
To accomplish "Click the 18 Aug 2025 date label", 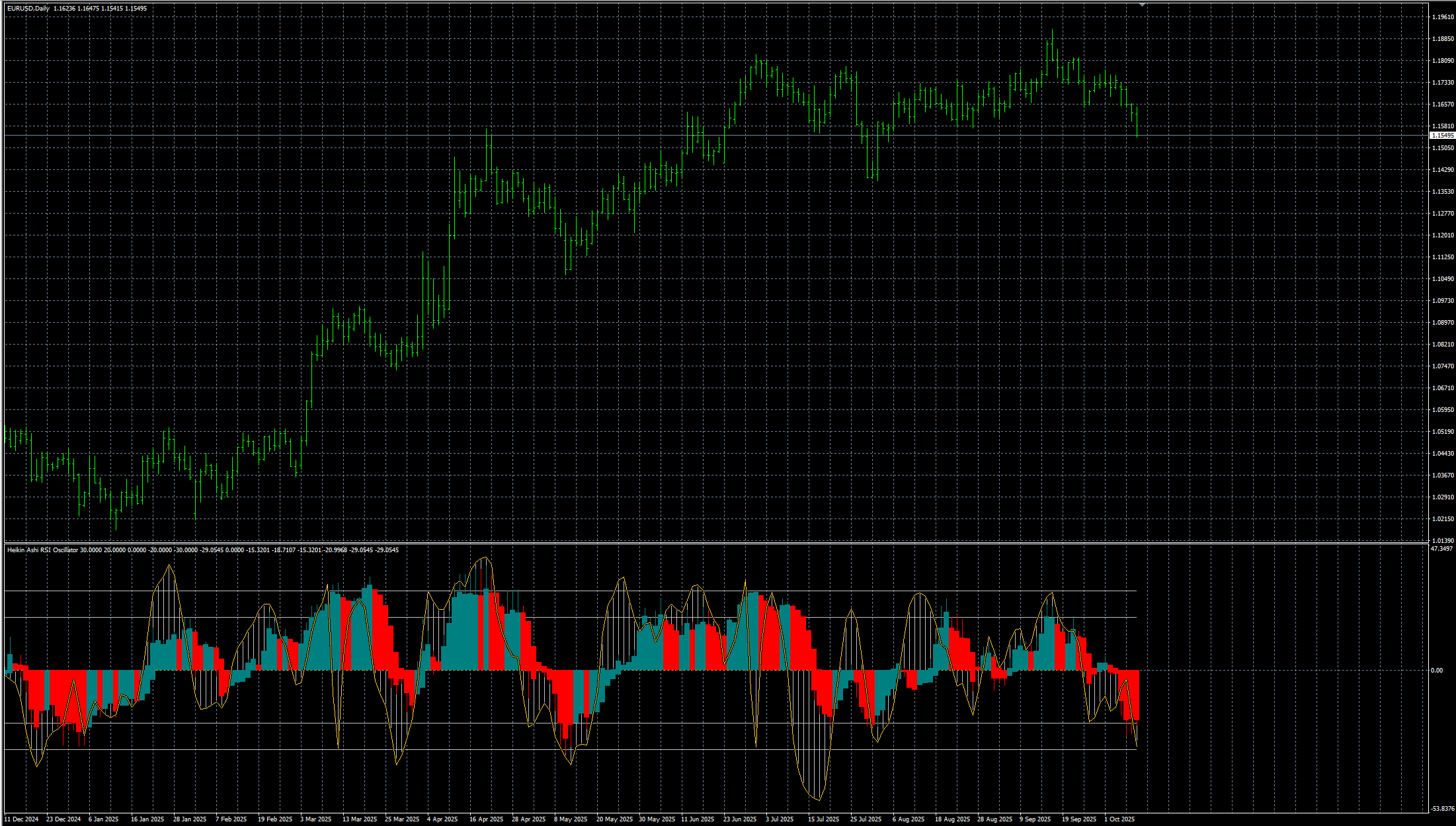I will 952,819.
